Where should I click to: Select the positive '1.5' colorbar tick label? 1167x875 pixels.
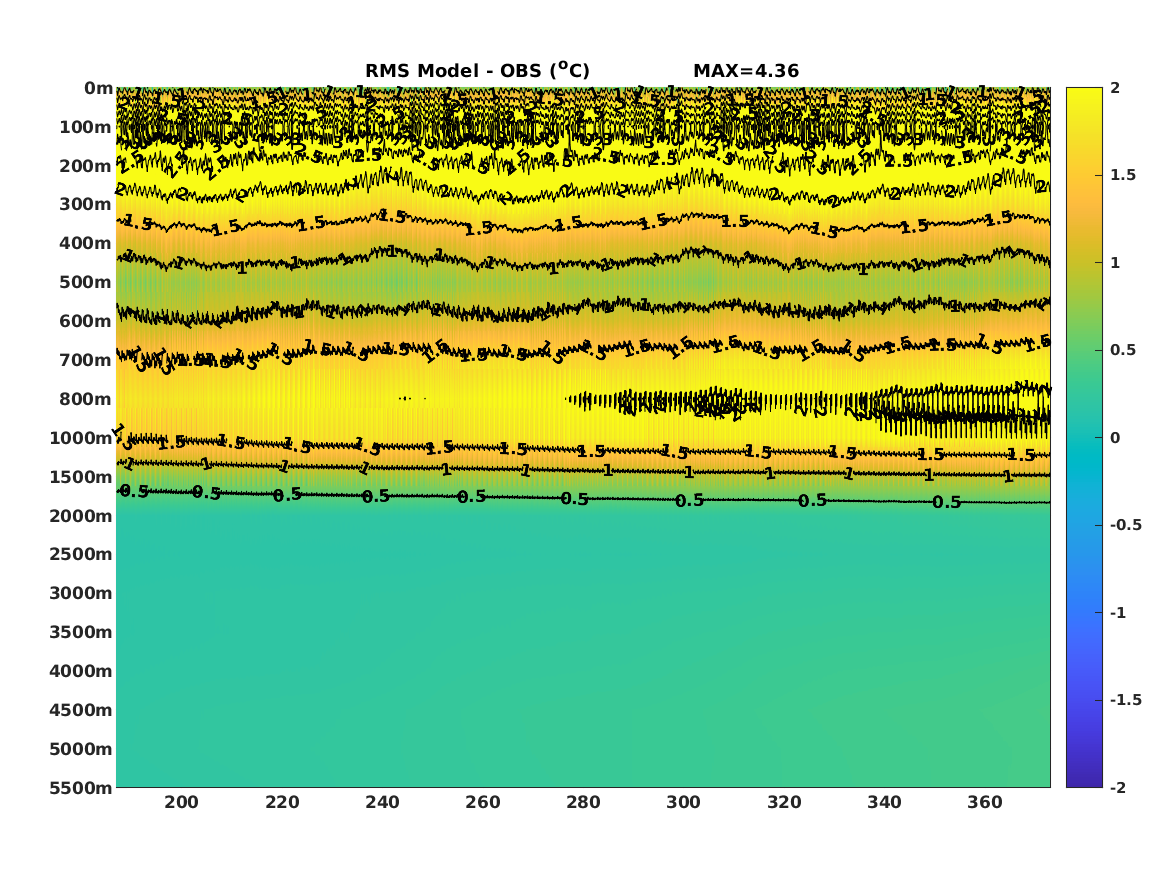[1123, 175]
